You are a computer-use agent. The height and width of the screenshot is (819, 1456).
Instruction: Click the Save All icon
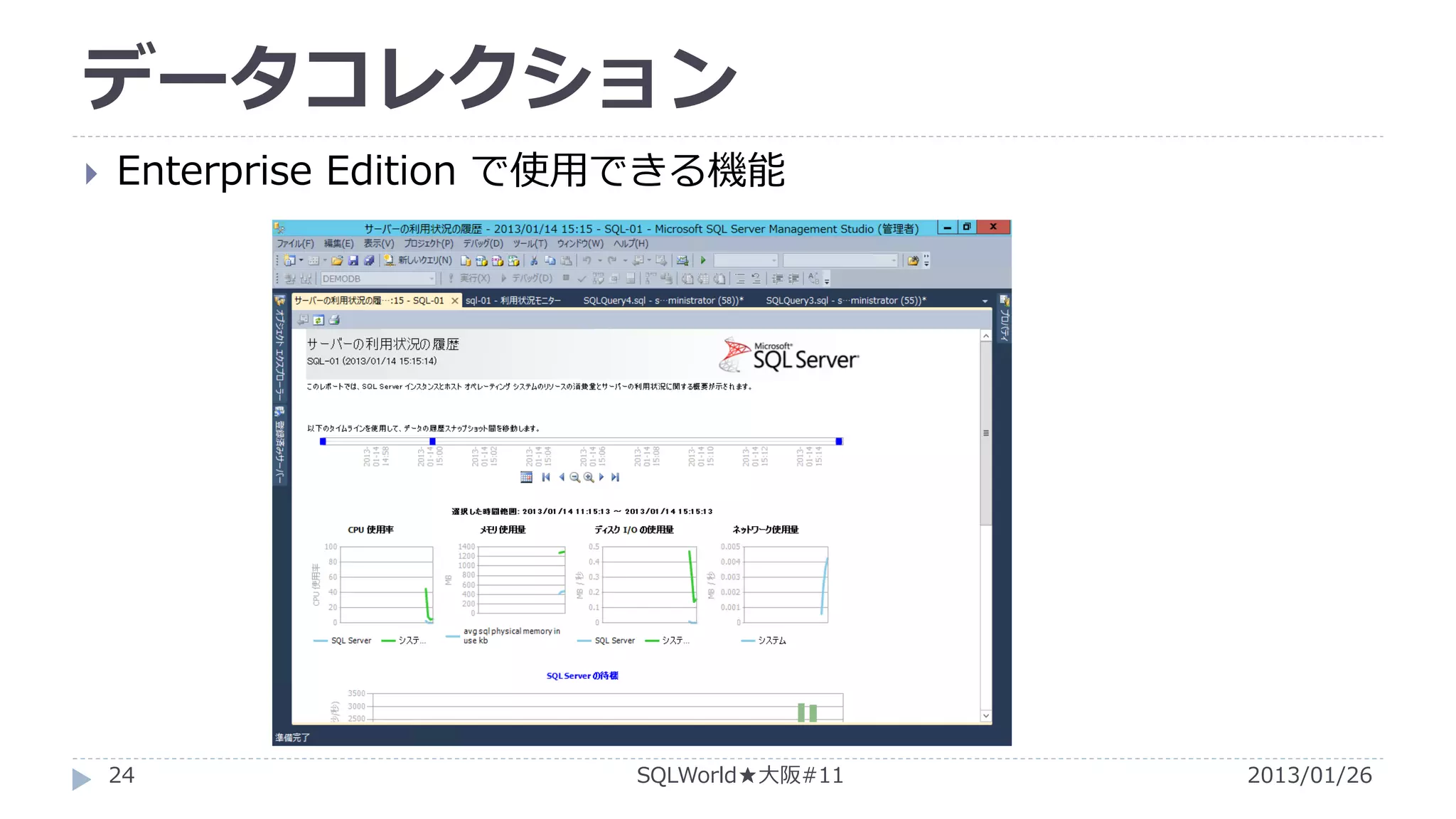coord(369,261)
